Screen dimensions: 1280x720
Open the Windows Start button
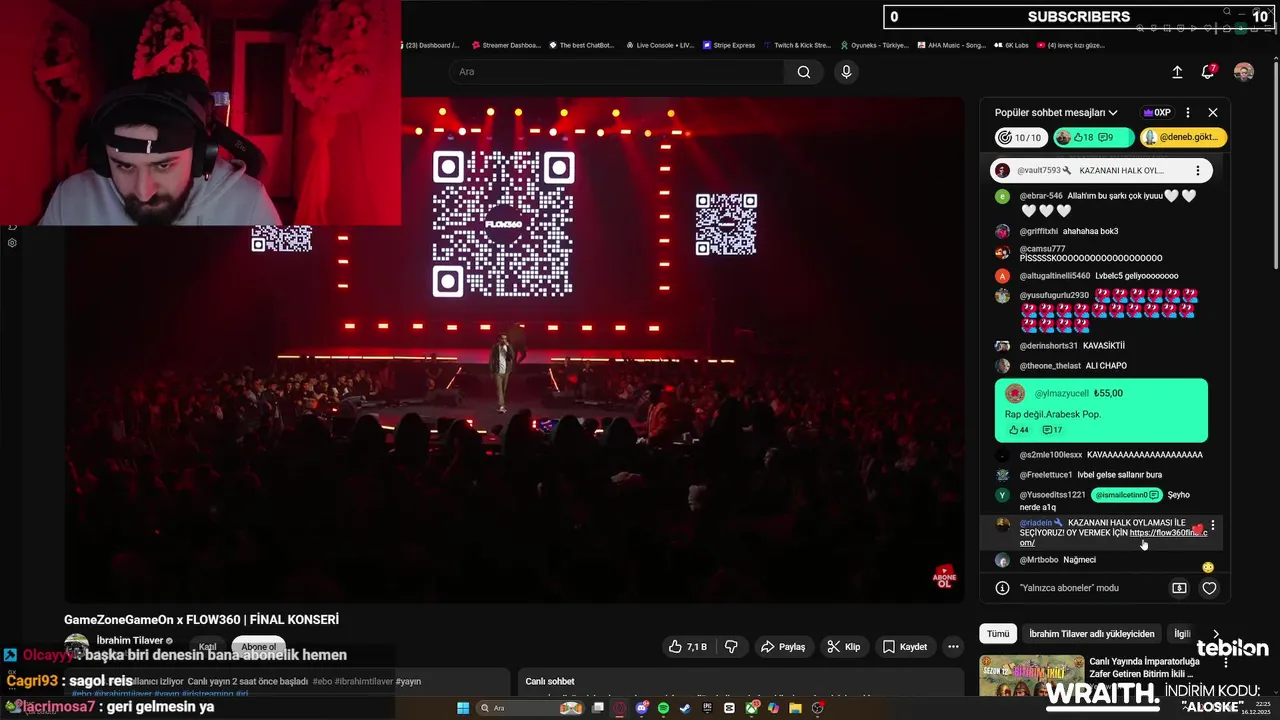tap(463, 708)
